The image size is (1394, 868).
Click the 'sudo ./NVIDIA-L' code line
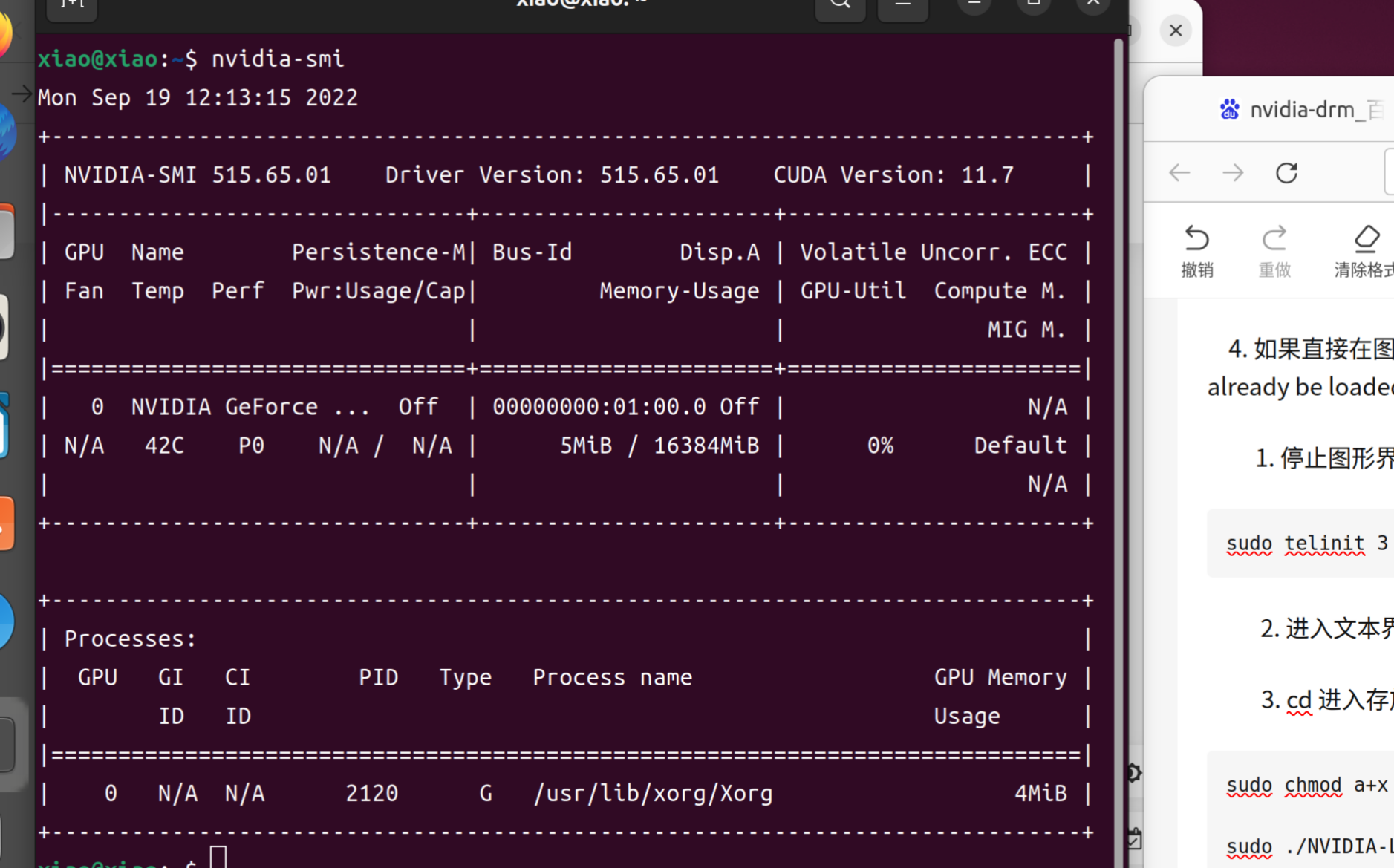(1310, 846)
